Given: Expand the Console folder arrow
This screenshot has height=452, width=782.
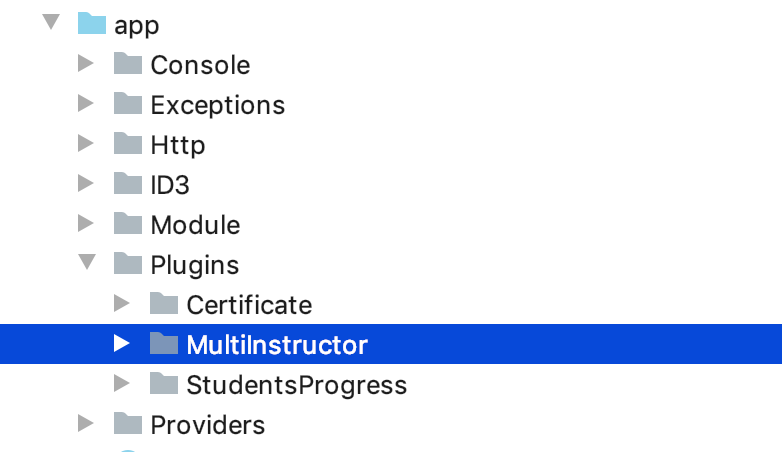Looking at the screenshot, I should 86,63.
